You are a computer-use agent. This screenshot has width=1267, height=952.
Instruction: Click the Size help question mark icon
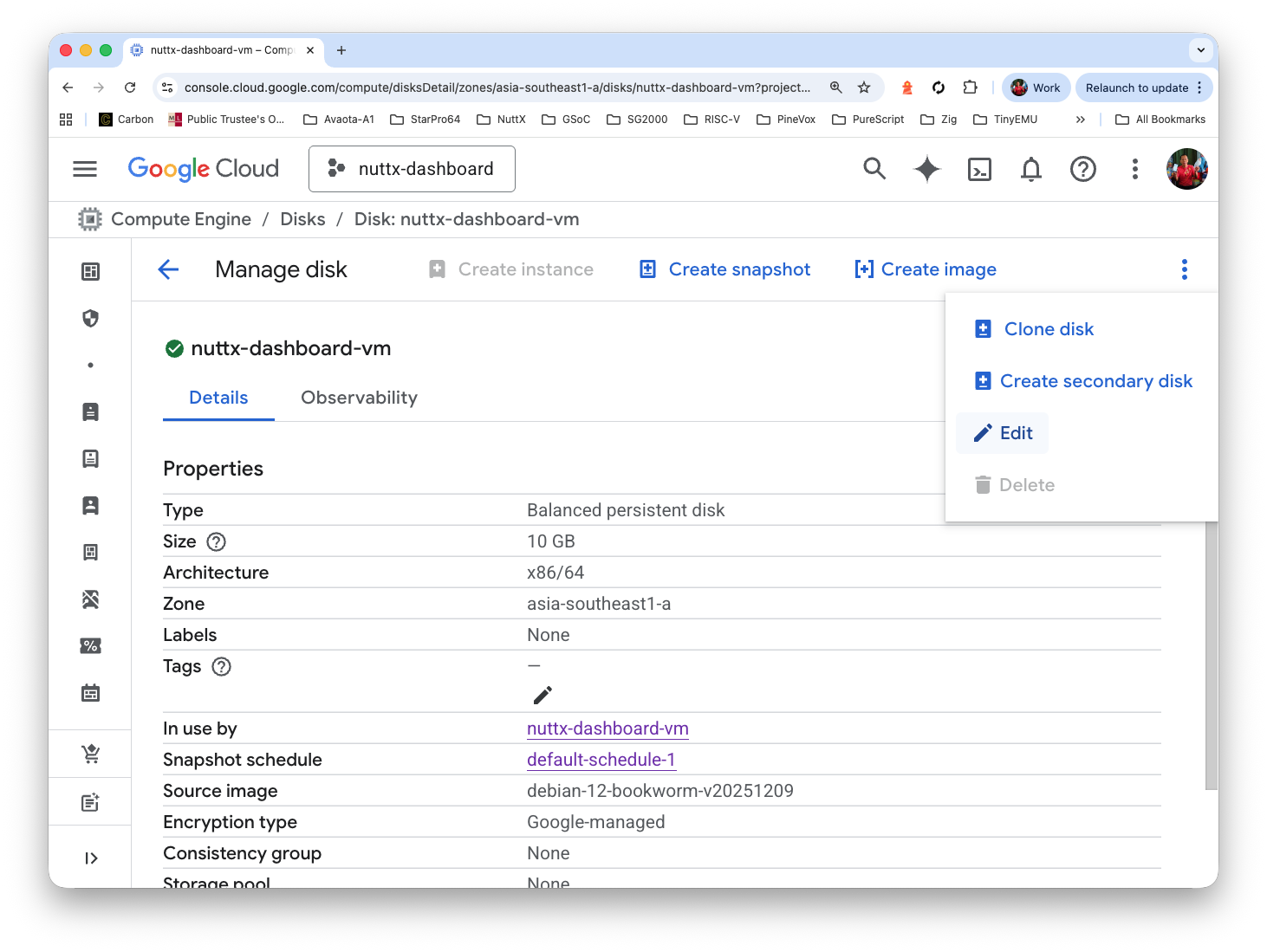[x=217, y=541]
